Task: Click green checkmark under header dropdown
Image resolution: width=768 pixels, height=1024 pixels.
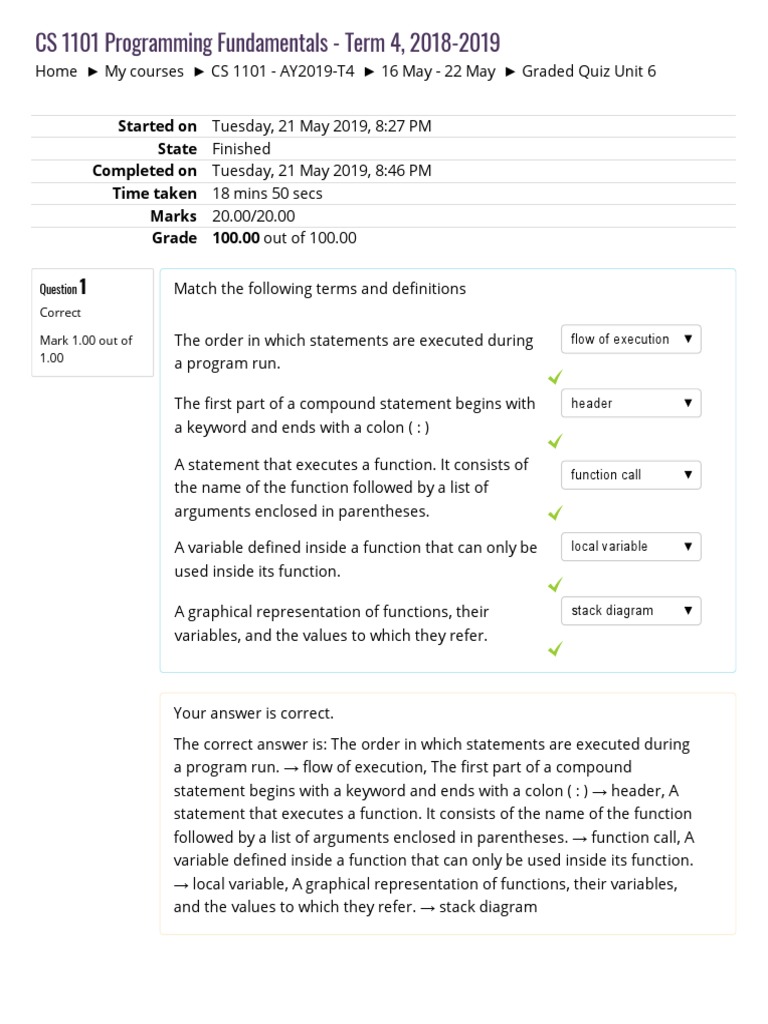Action: 555,441
